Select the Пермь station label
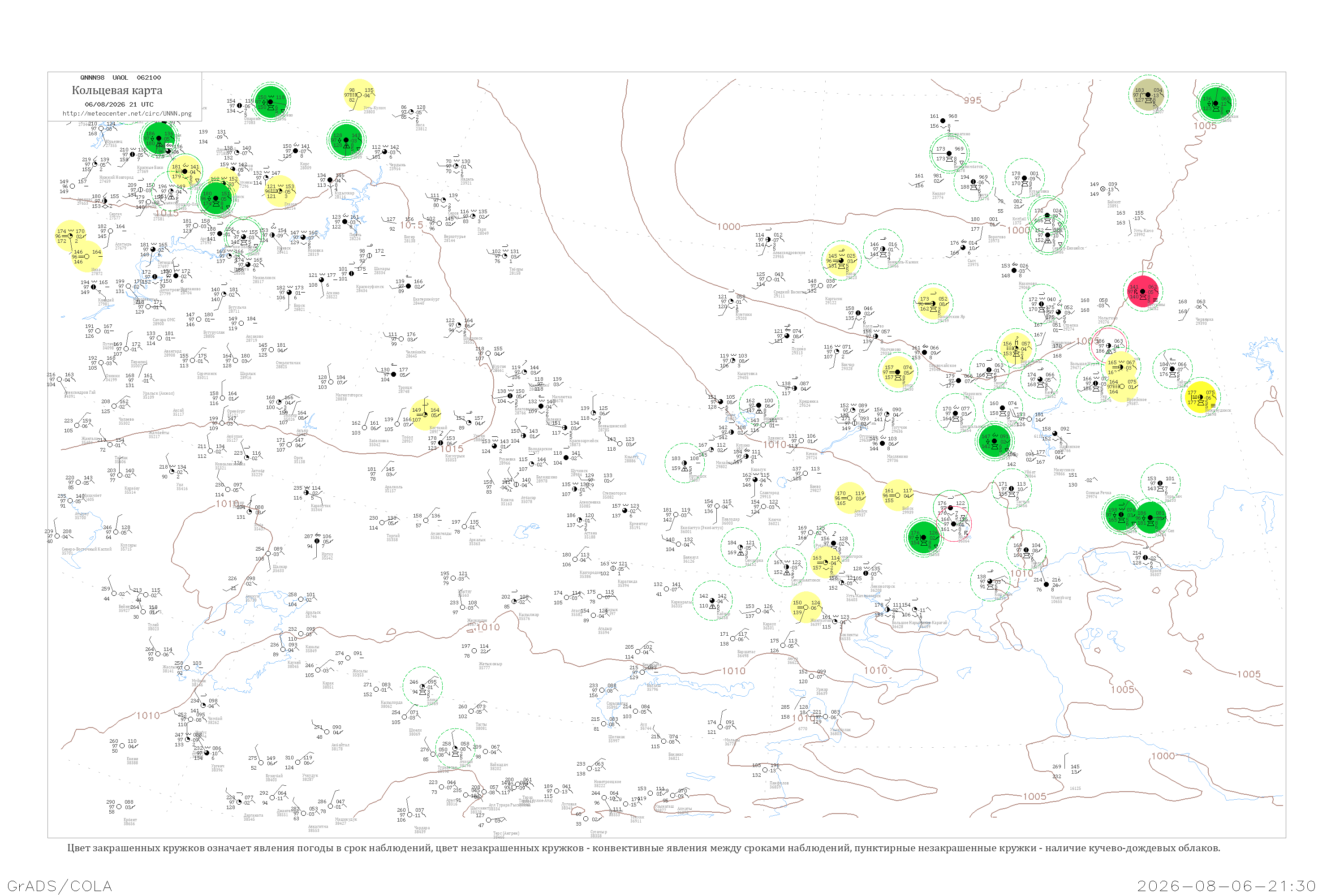Image resolution: width=1344 pixels, height=896 pixels. 355,235
